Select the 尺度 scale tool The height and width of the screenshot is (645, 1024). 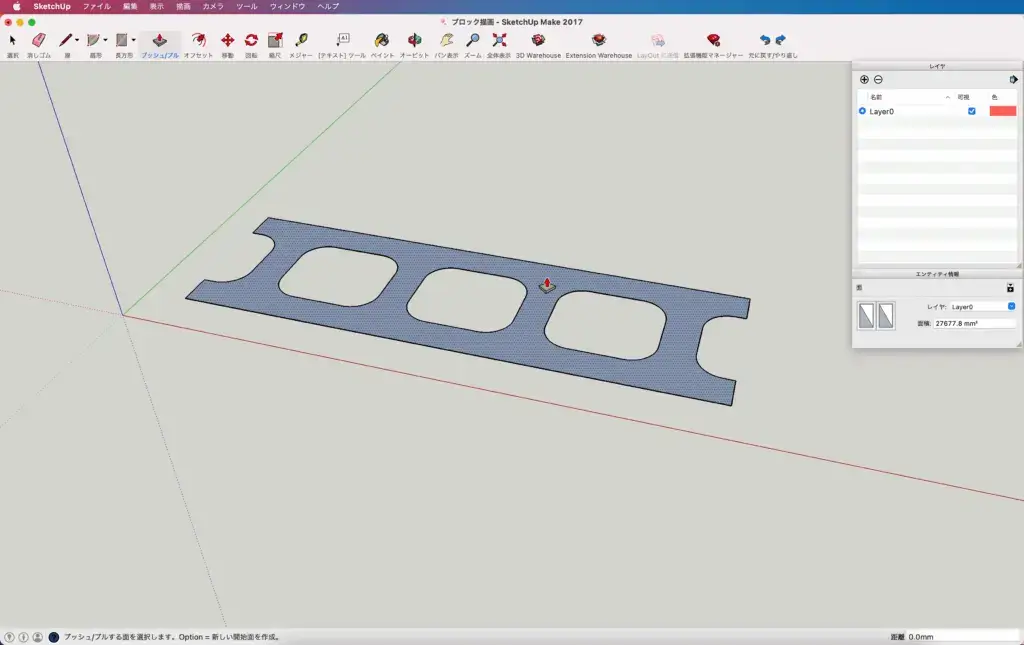(275, 40)
